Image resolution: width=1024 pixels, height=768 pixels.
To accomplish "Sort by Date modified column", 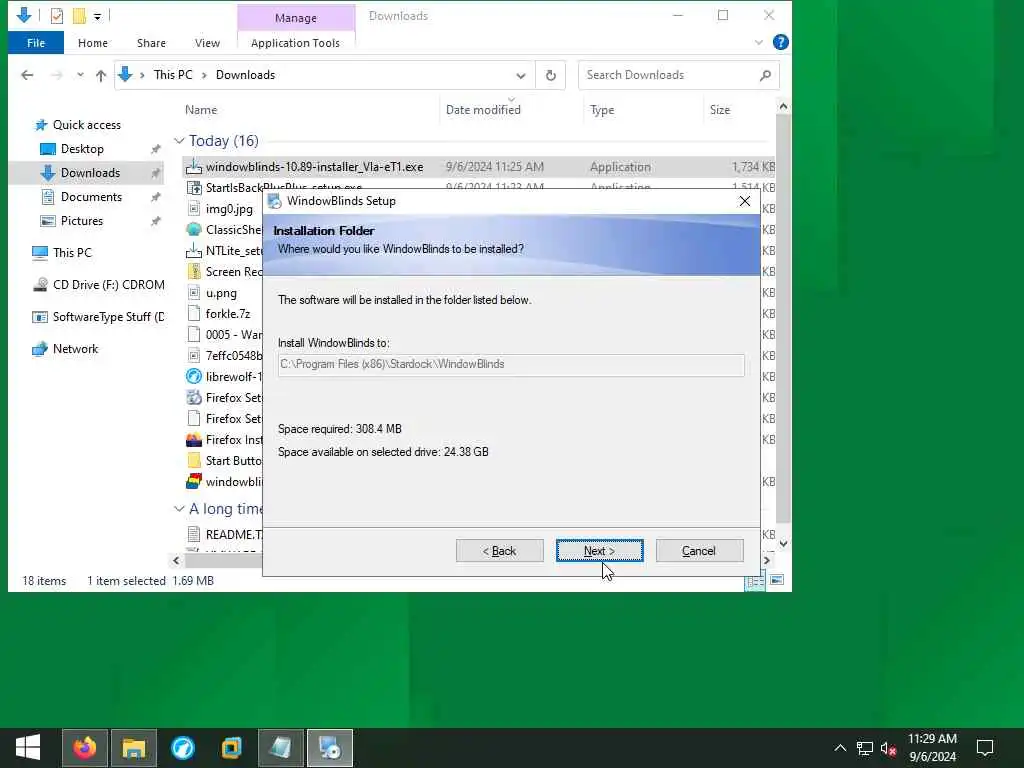I will coord(483,110).
